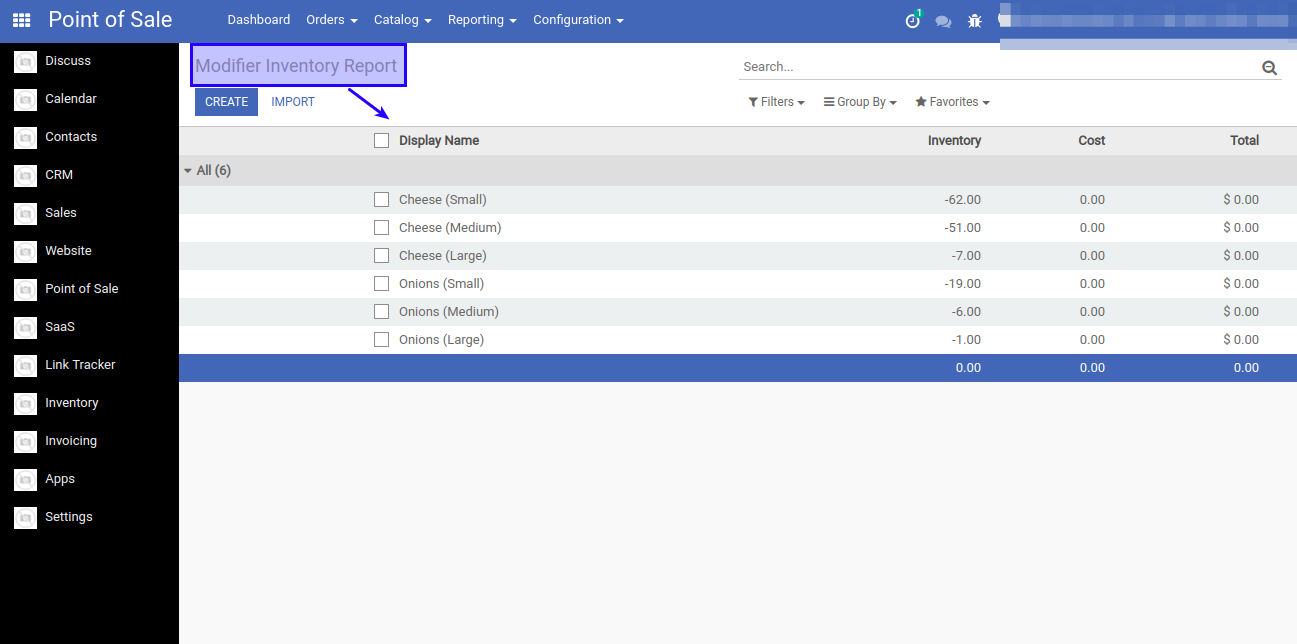Open the apps grid launcher icon
The image size is (1297, 644).
[21, 20]
